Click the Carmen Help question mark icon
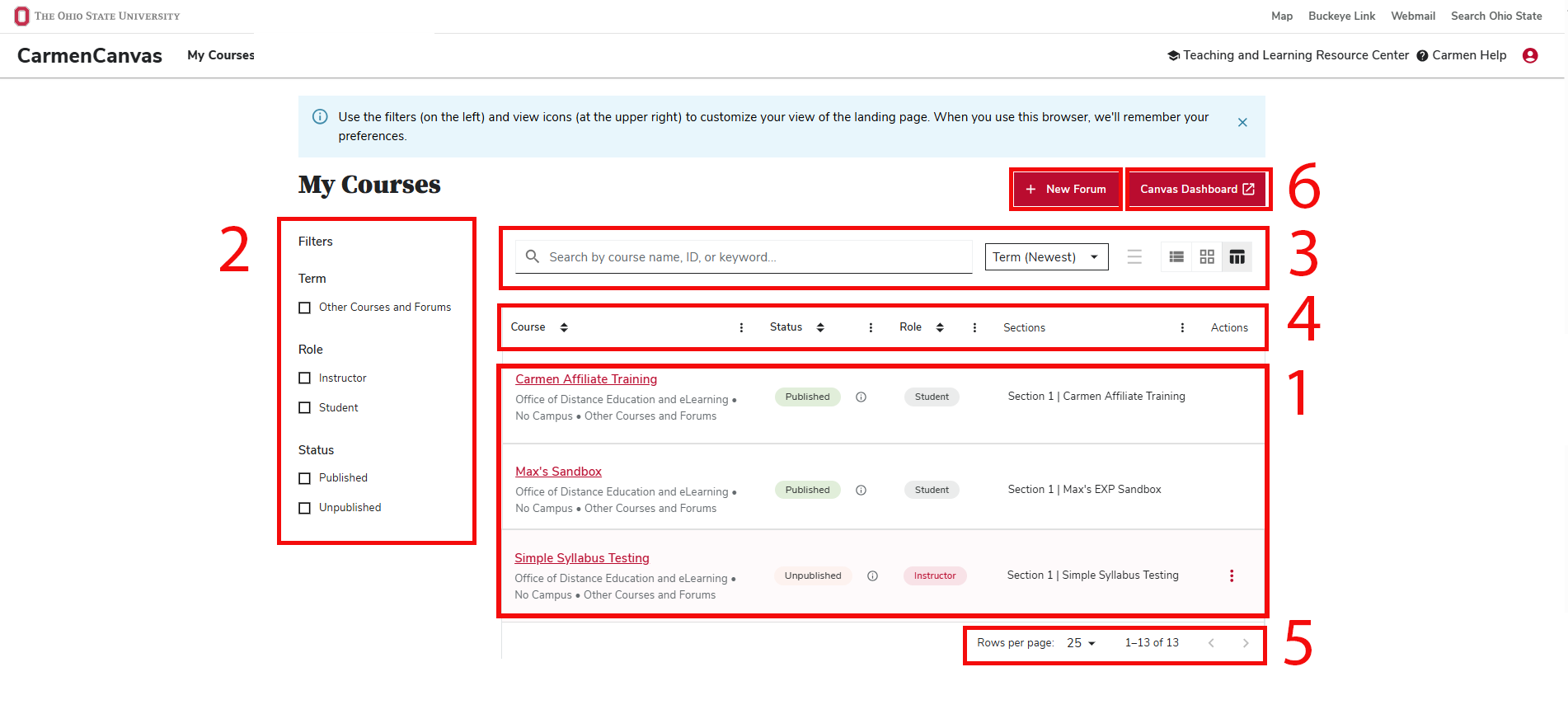 click(x=1422, y=56)
